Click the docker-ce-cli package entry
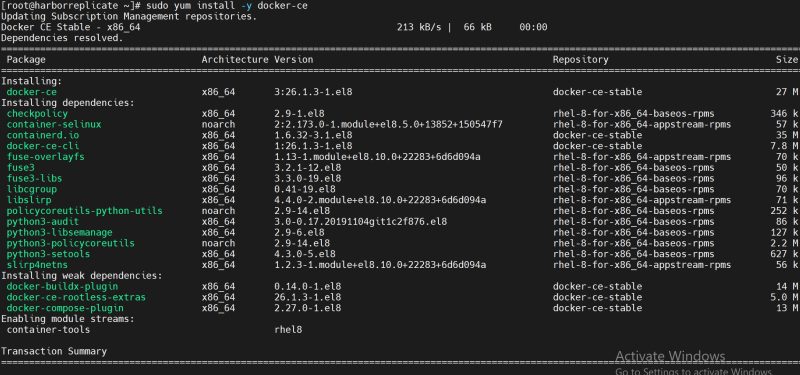 pyautogui.click(x=43, y=146)
